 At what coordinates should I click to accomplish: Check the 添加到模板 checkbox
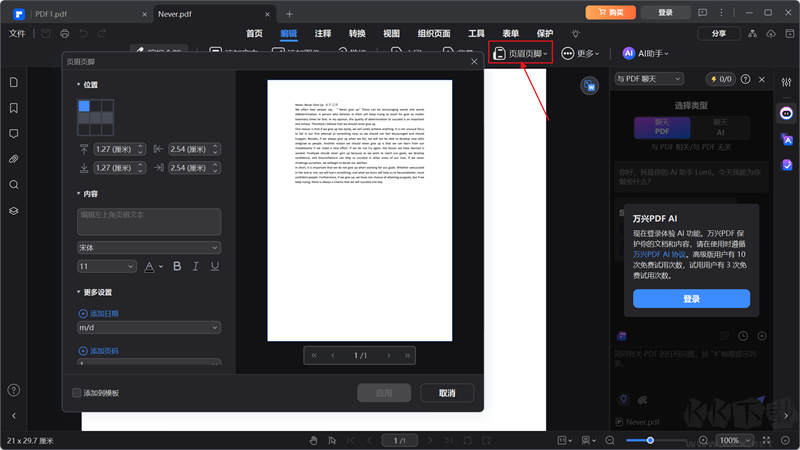pos(77,393)
